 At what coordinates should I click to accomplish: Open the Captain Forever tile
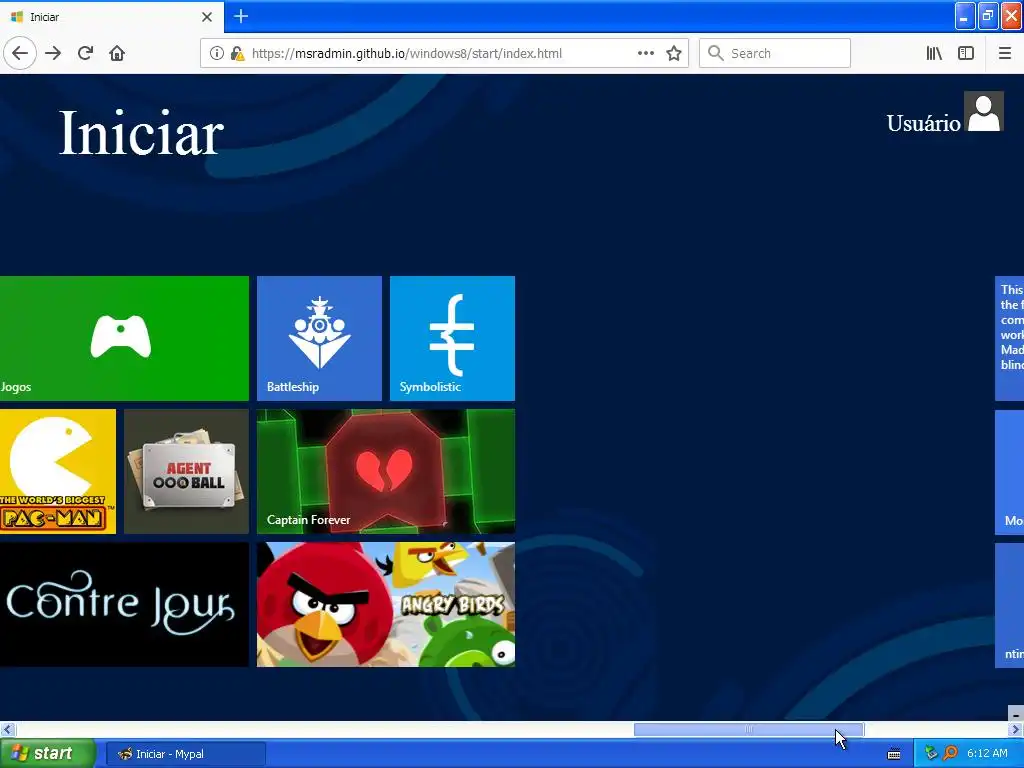point(386,472)
